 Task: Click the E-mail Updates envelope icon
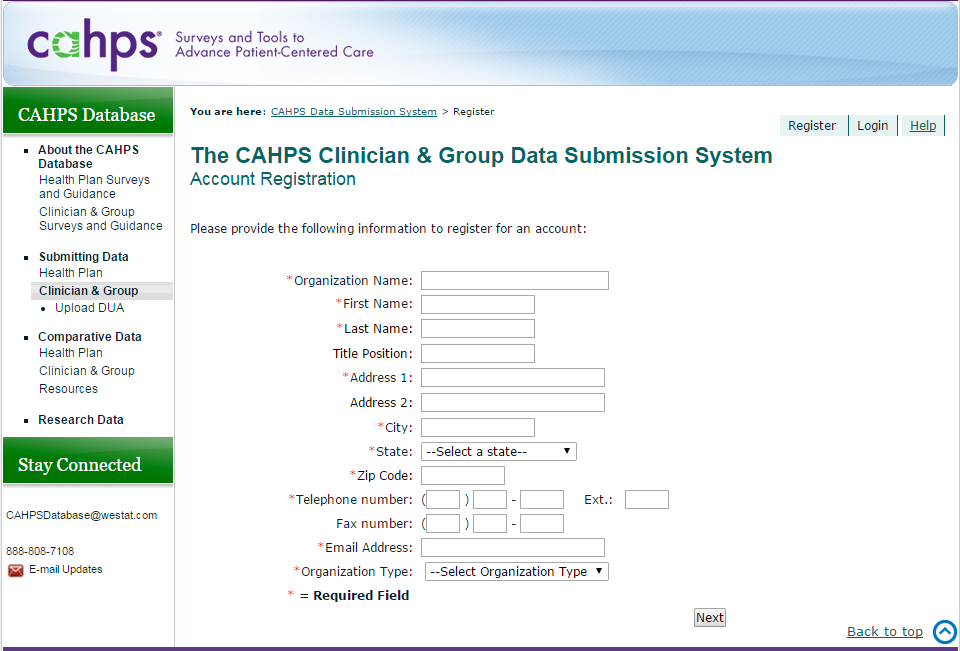click(x=16, y=570)
